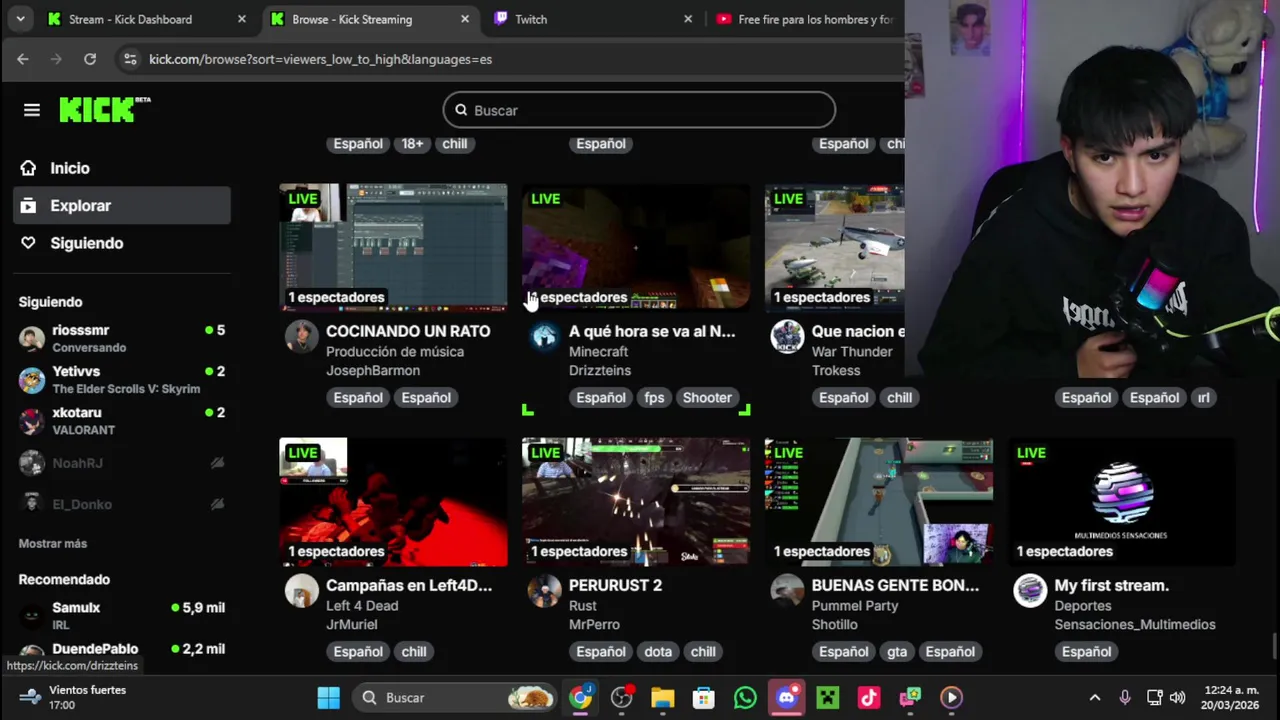Go to Inicio in sidebar
This screenshot has height=720, width=1280.
pos(122,168)
